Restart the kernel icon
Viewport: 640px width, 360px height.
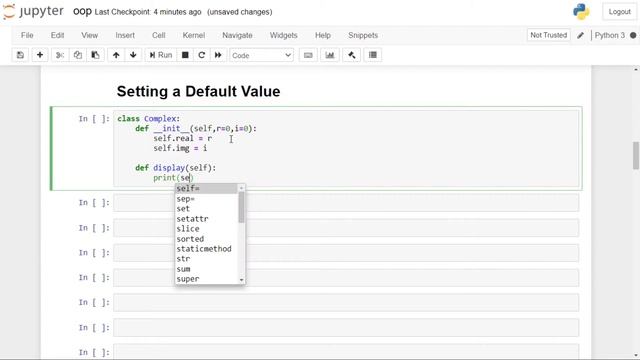(201, 55)
